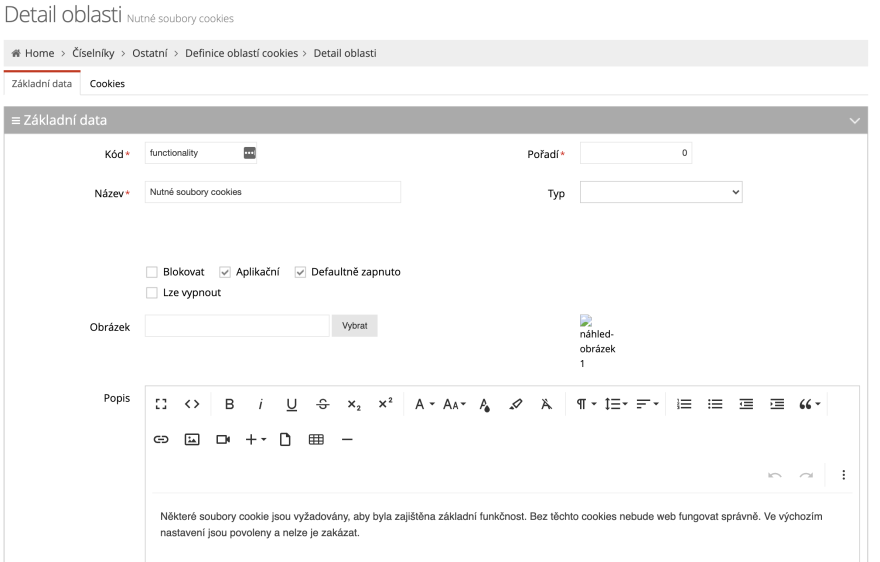
Task: Check the Blokovat checkbox
Action: (152, 272)
